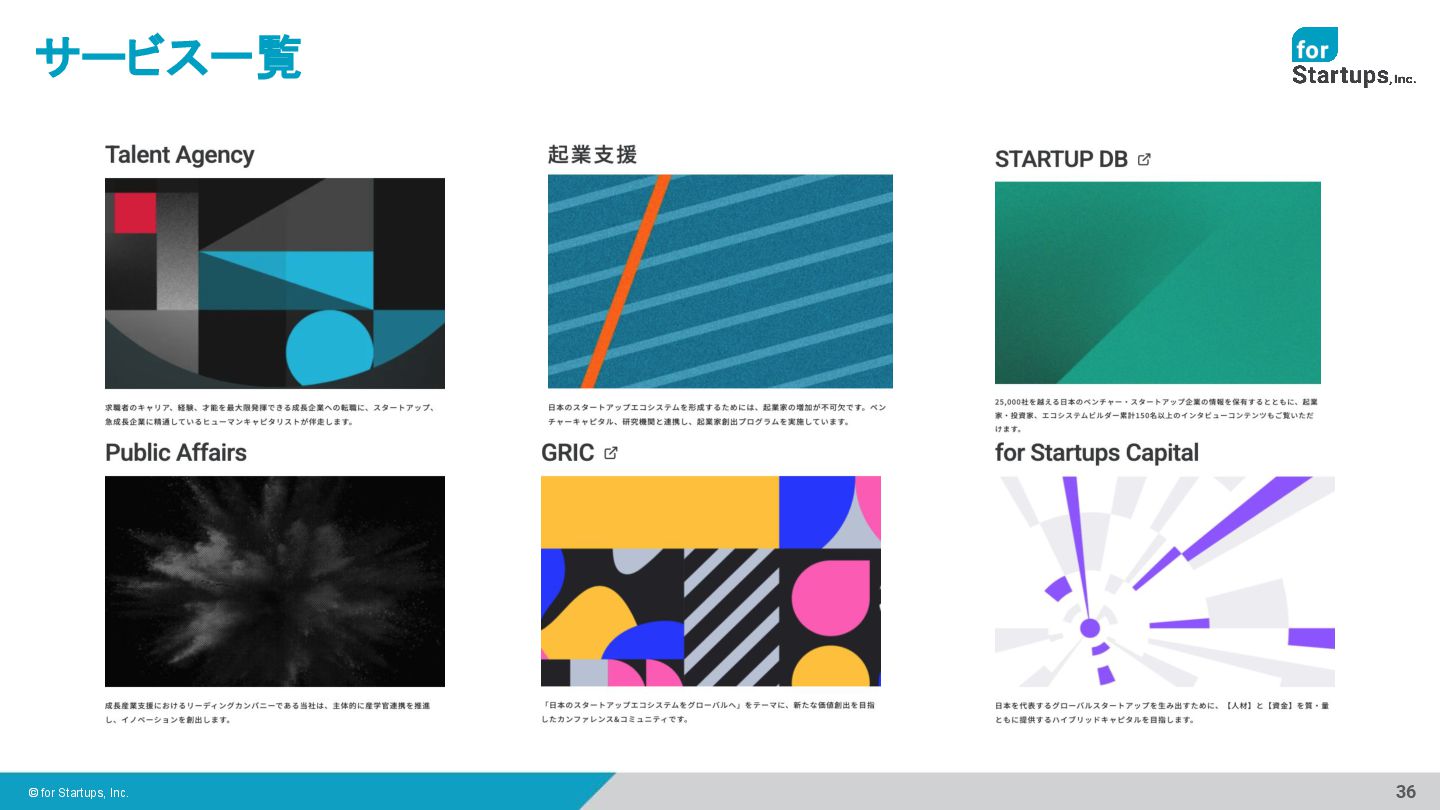
Task: Click the external link icon beside GRIC
Action: point(611,453)
